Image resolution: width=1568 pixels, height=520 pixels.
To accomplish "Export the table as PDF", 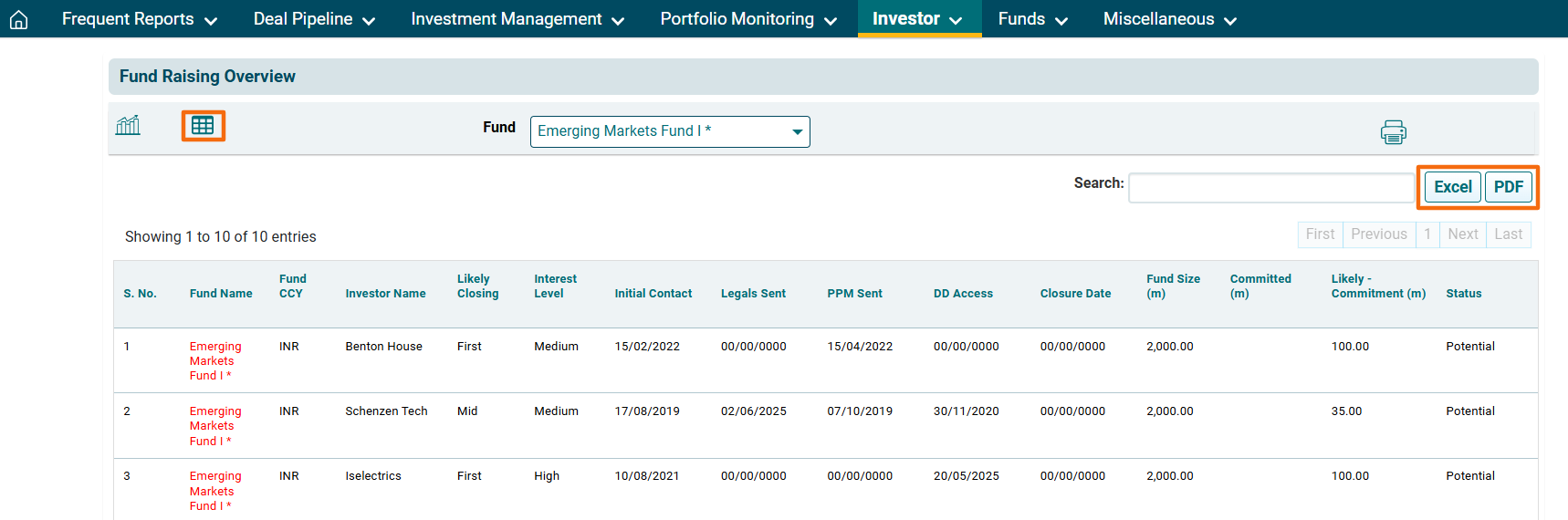I will point(1508,187).
